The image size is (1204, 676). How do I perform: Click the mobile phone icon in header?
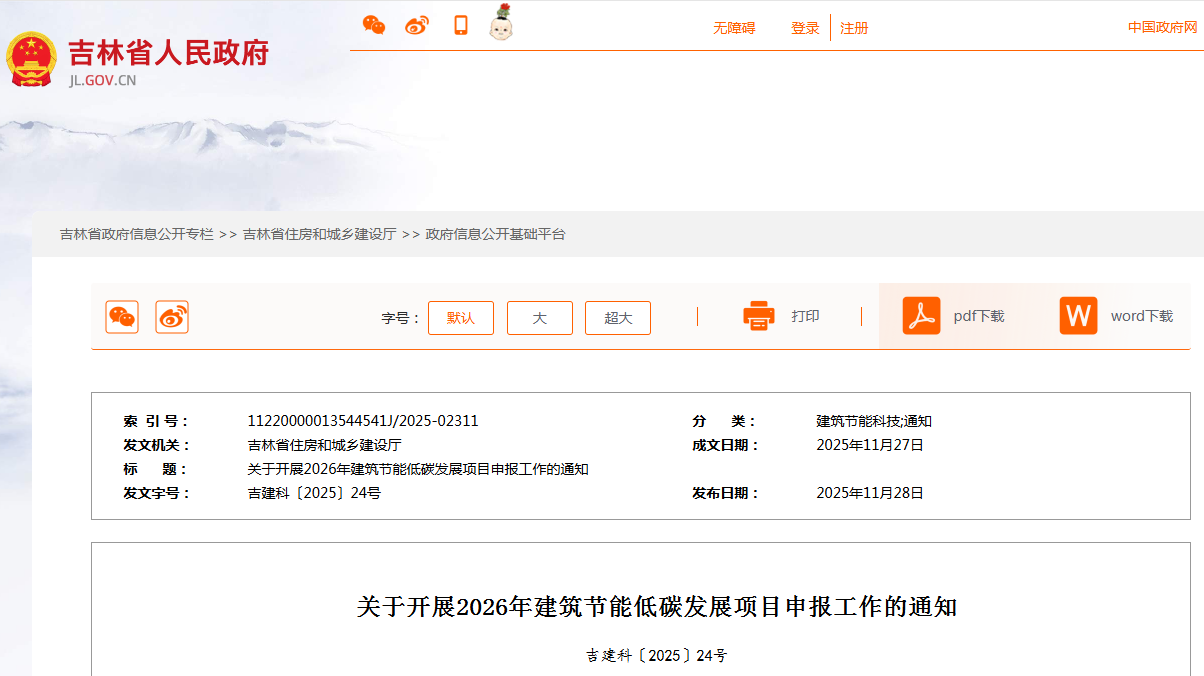click(461, 26)
